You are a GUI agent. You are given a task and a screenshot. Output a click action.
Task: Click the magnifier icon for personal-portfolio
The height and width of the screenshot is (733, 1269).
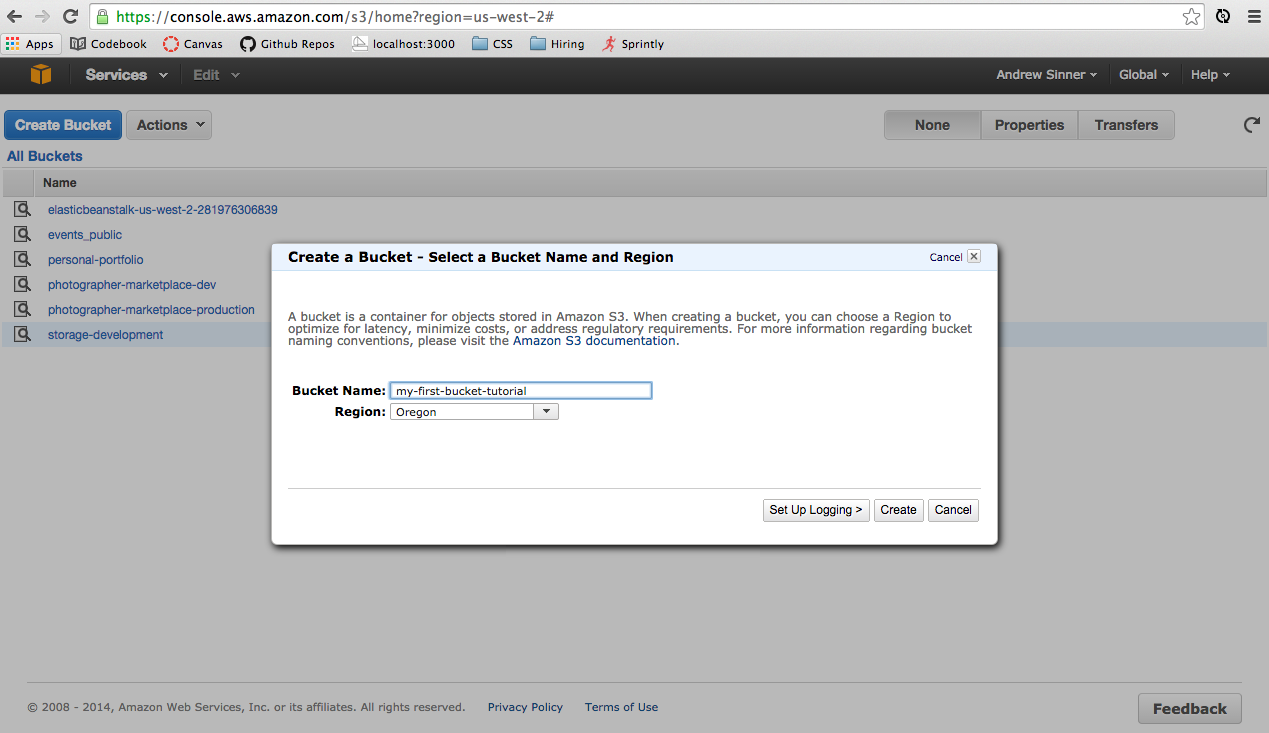pos(22,260)
